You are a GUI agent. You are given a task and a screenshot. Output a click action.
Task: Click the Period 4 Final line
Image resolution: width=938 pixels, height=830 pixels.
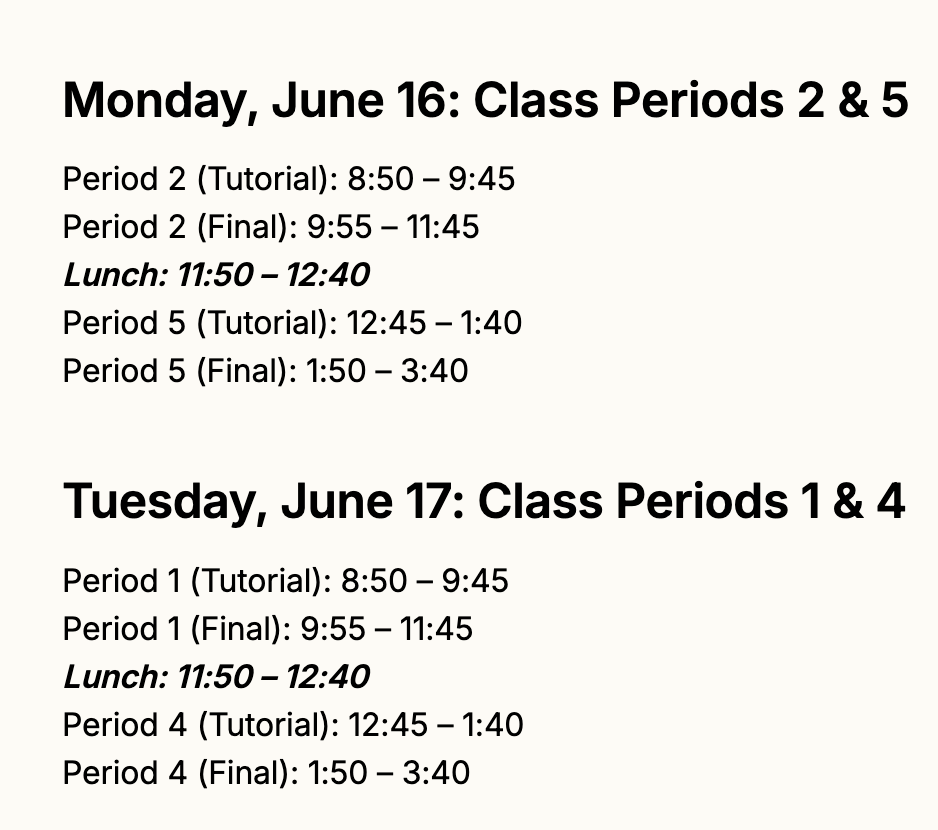266,773
